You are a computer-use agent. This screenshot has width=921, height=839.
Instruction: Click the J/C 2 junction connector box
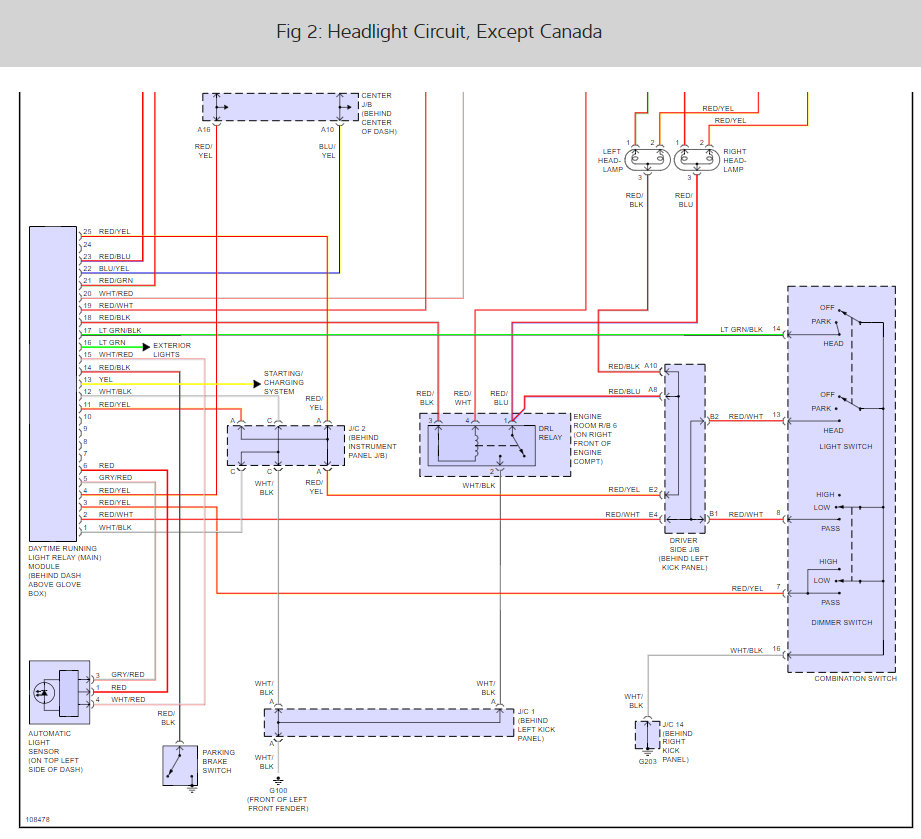(x=286, y=446)
